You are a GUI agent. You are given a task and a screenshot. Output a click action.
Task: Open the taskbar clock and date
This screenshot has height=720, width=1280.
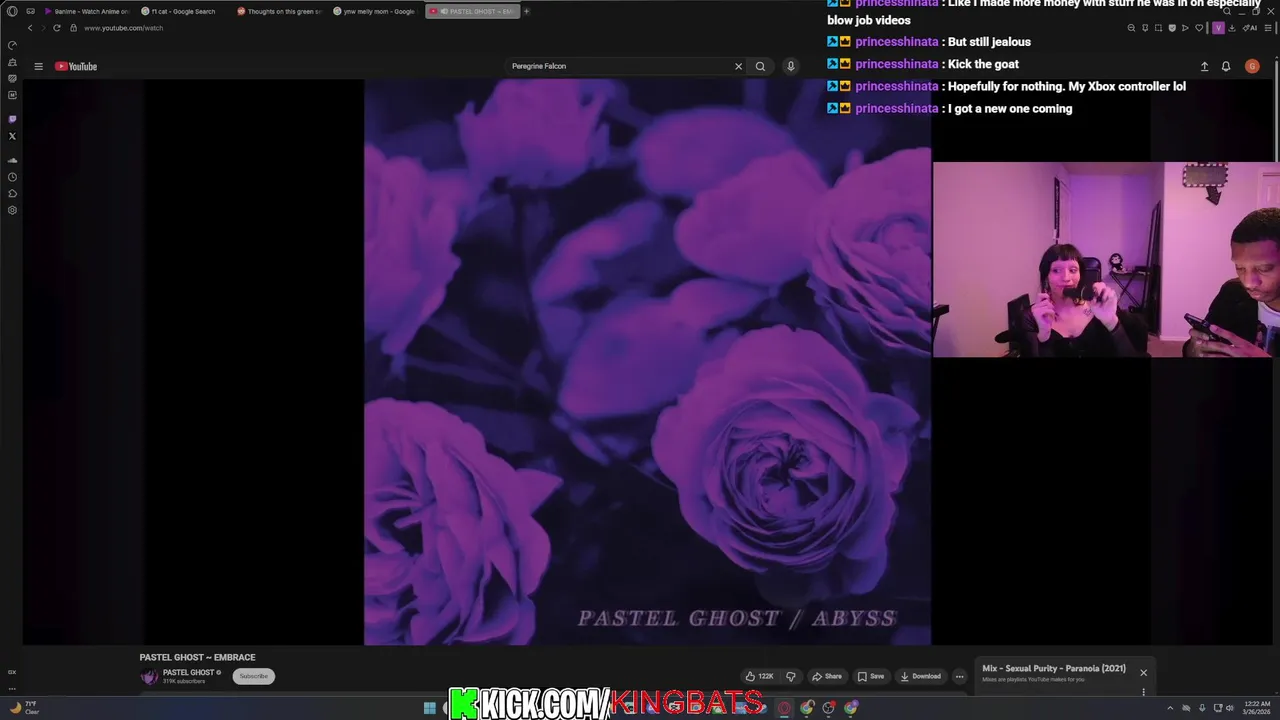coord(1256,708)
